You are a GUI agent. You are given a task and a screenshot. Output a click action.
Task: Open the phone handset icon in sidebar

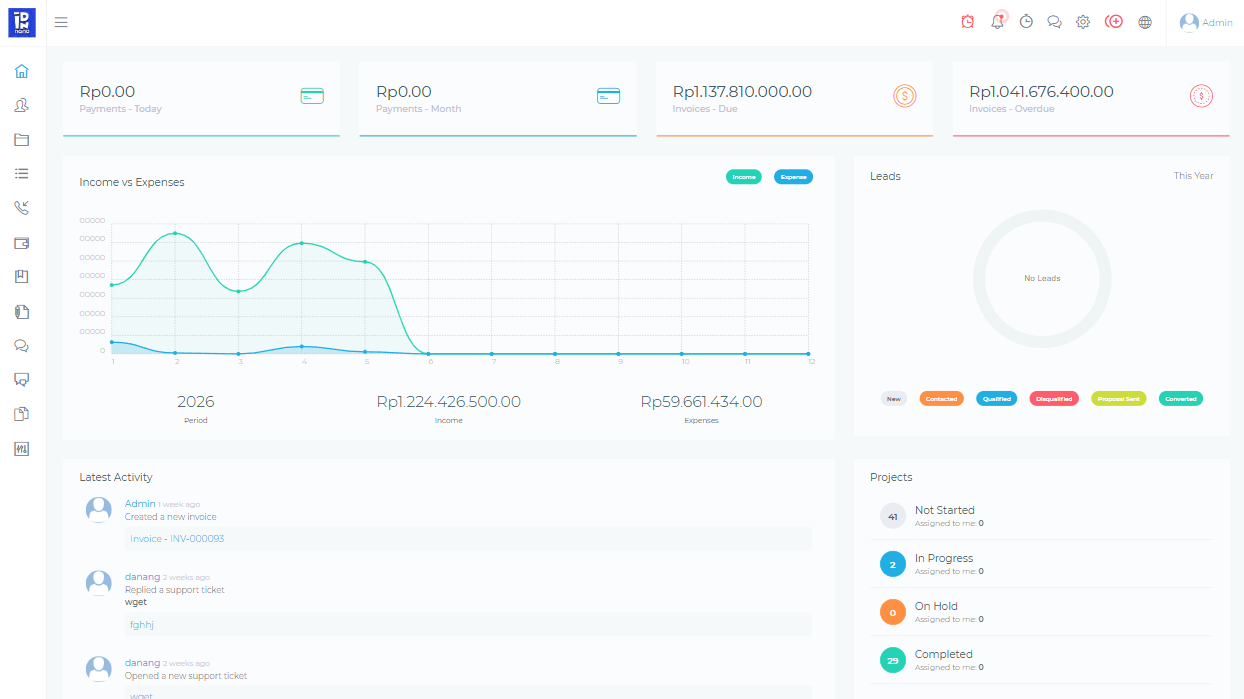point(22,208)
